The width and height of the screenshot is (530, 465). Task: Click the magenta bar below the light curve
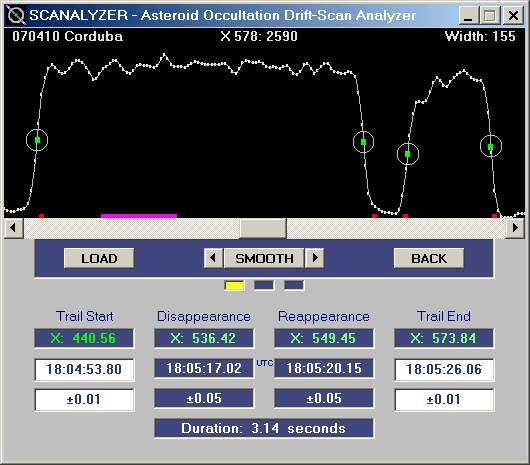[x=139, y=216]
